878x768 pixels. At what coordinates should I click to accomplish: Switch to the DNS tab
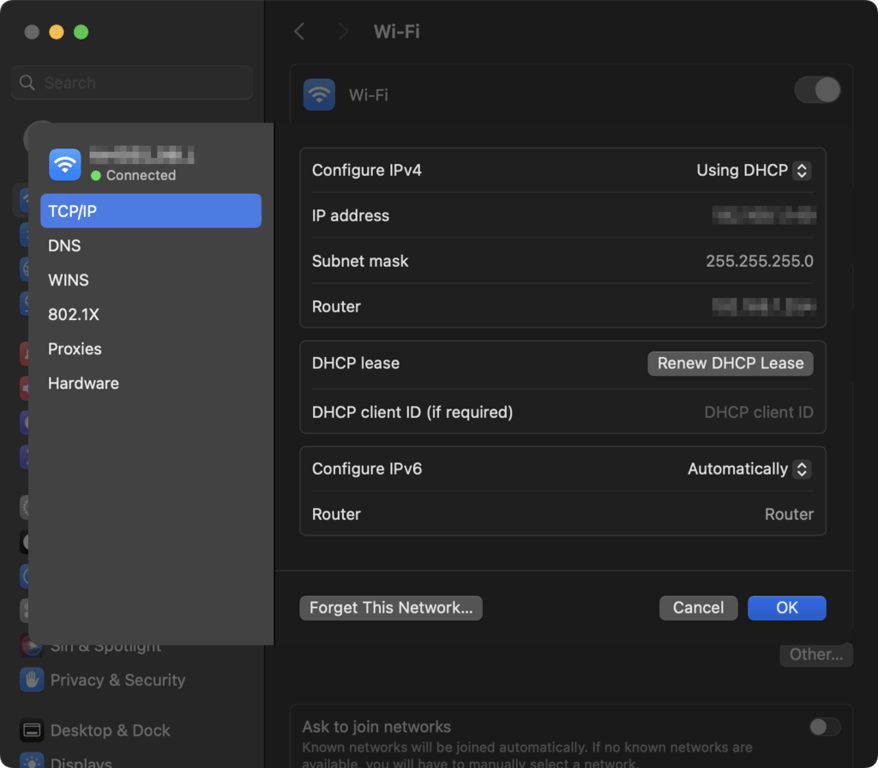coord(64,245)
